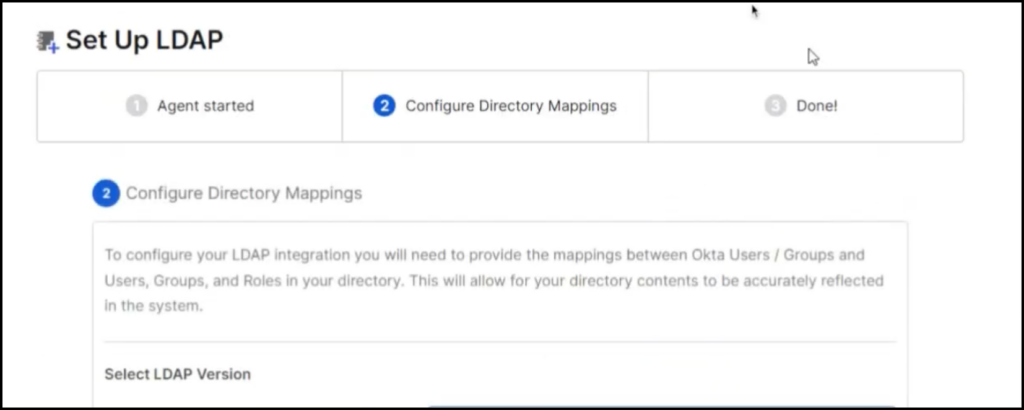Click the step 3 number badge

(x=775, y=106)
